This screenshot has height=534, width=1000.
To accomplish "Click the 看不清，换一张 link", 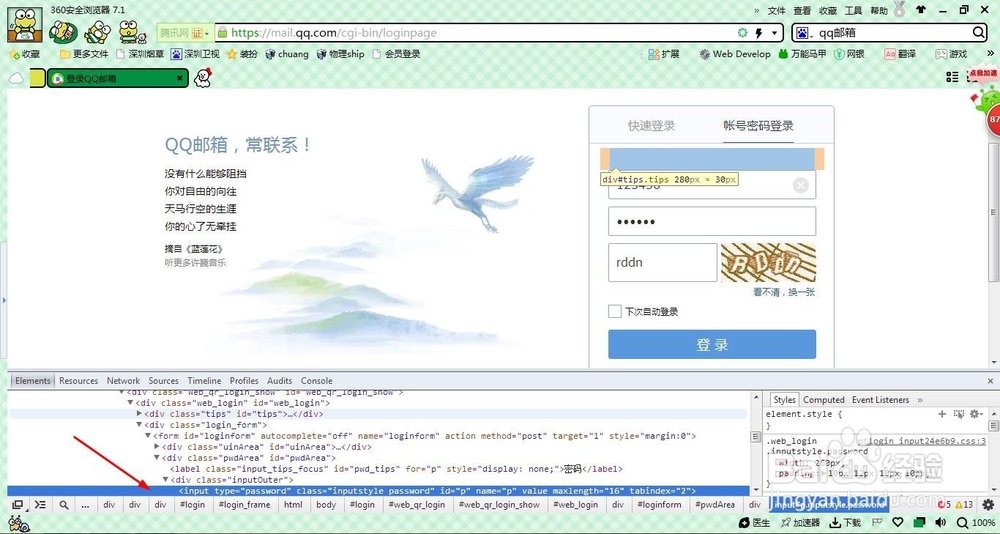I will (x=784, y=292).
